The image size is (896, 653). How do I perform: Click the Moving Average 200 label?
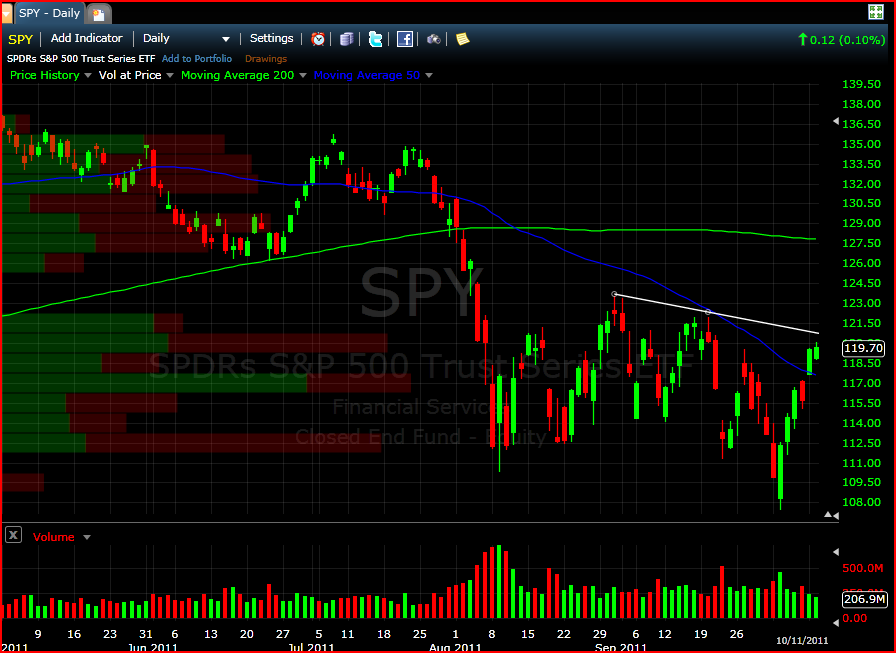pos(237,75)
